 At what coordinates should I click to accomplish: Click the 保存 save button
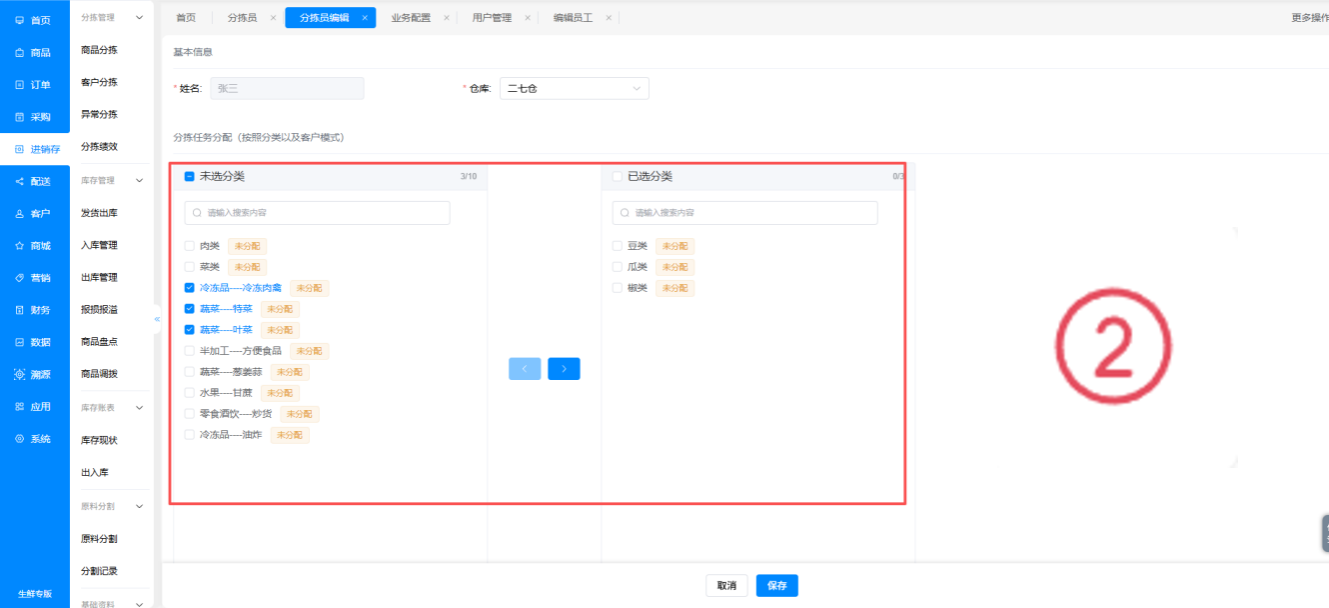[777, 585]
